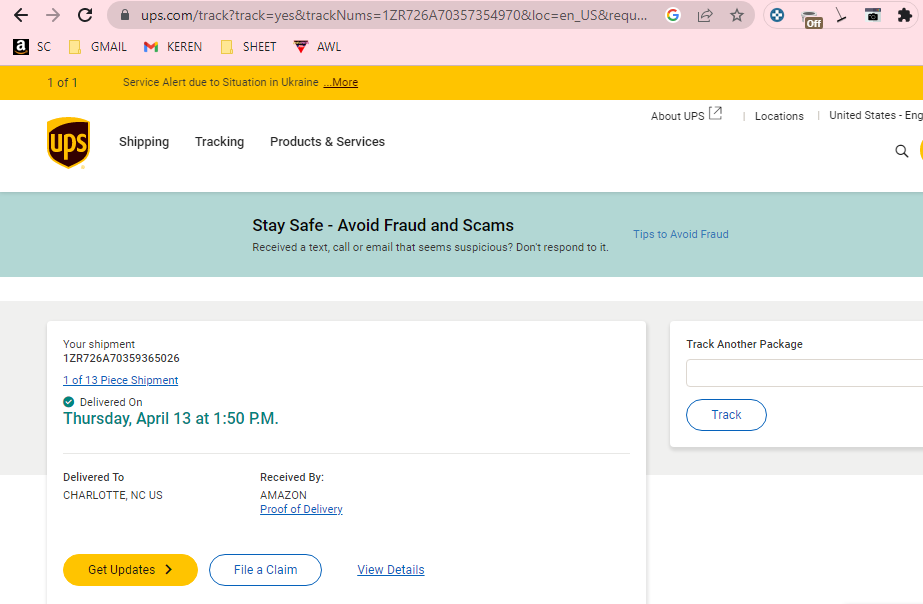Open the Proof of Delivery link
Image resolution: width=923 pixels, height=604 pixels.
click(x=301, y=509)
